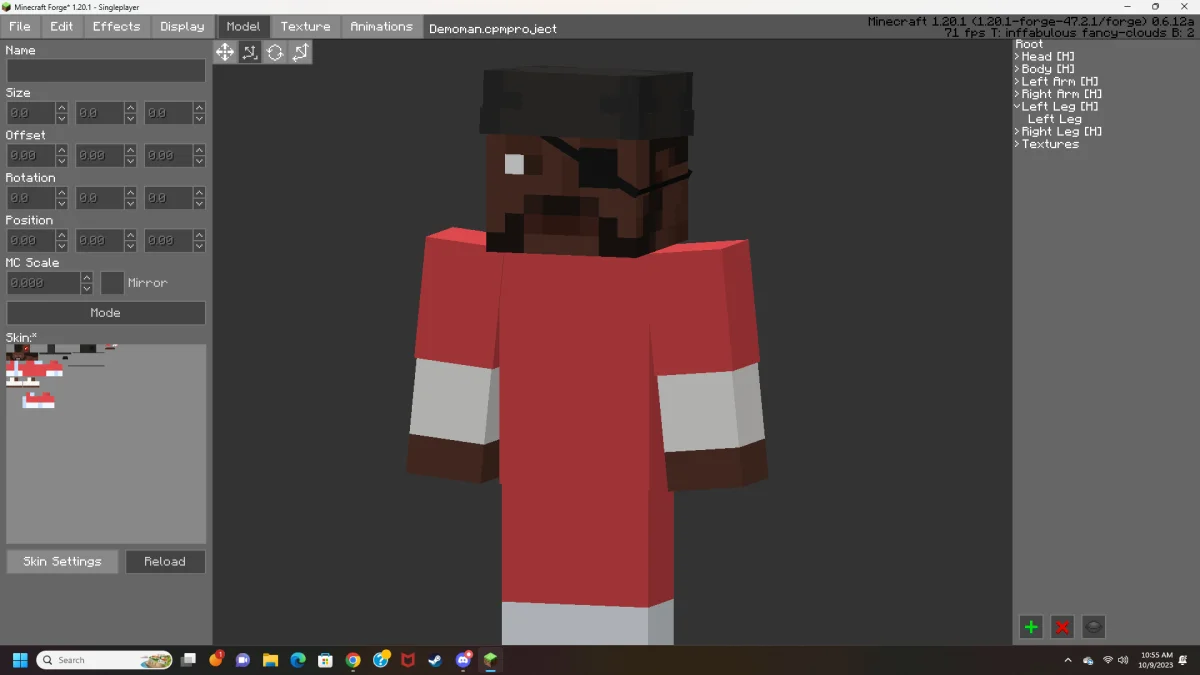
Task: Click the Mode button
Action: click(106, 313)
